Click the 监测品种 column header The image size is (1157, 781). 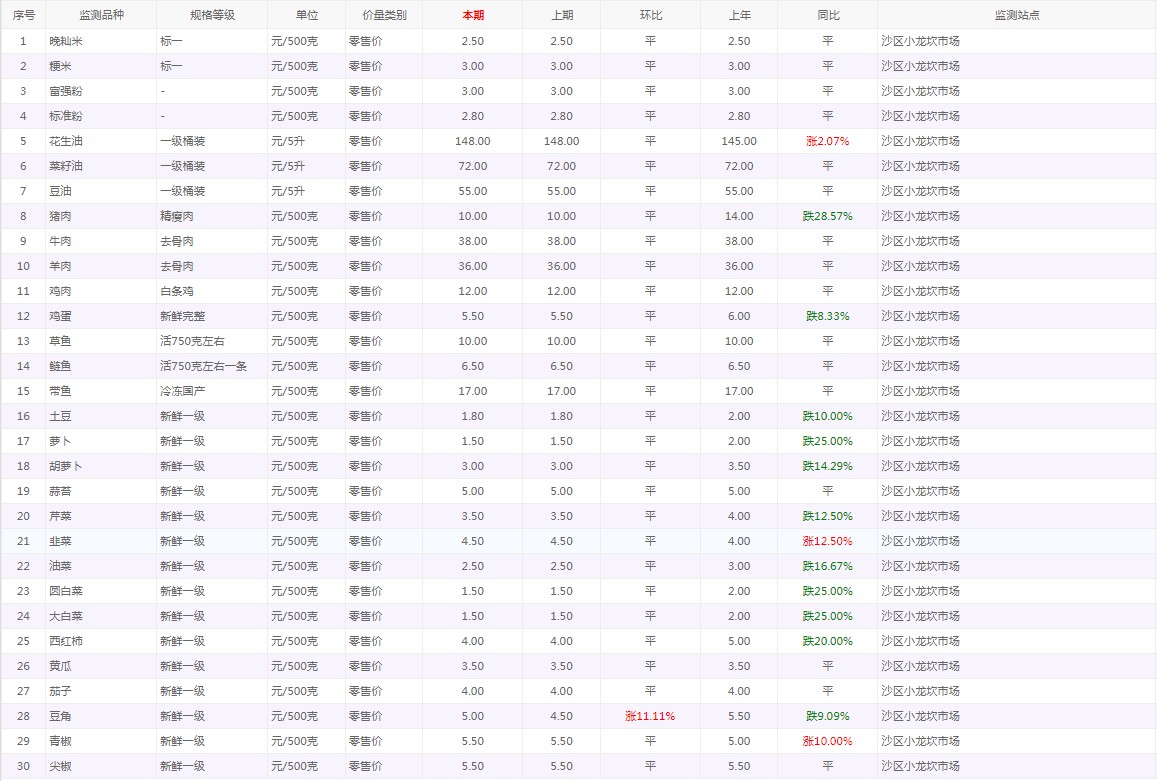[x=101, y=15]
